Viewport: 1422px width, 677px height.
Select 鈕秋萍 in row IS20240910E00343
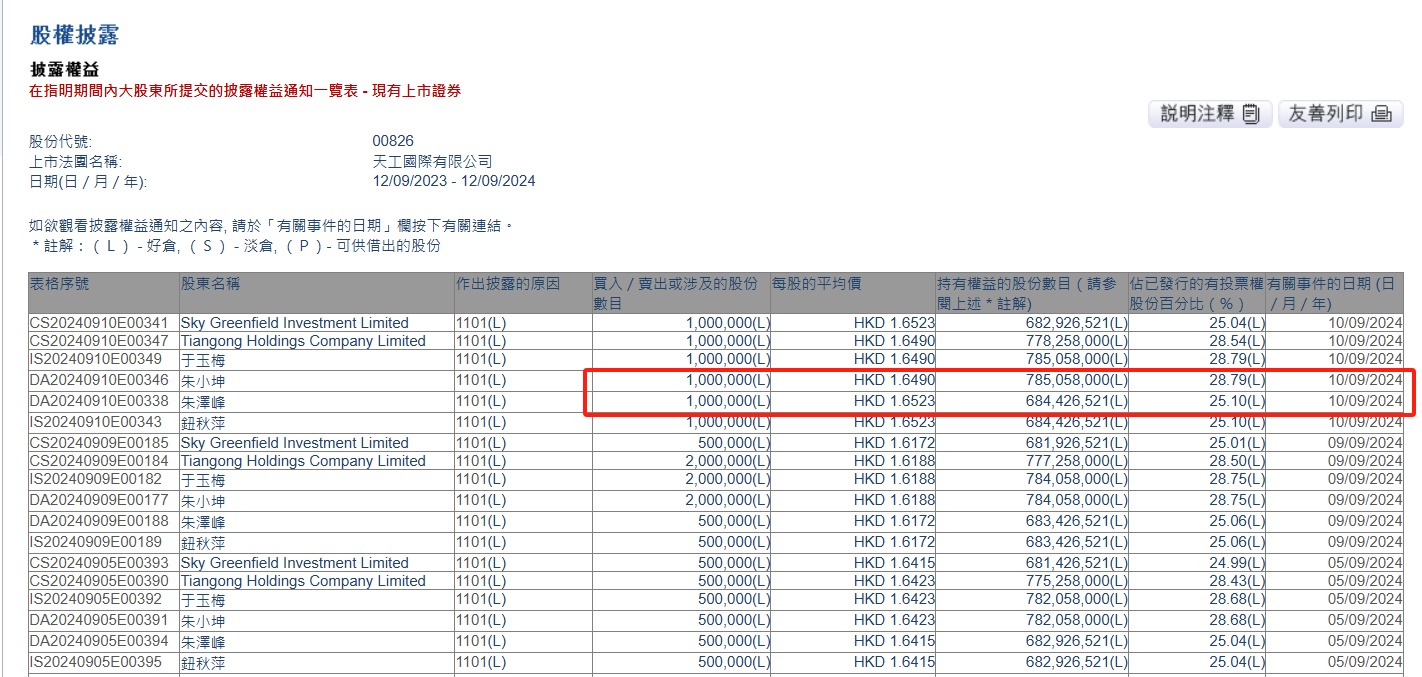[203, 423]
